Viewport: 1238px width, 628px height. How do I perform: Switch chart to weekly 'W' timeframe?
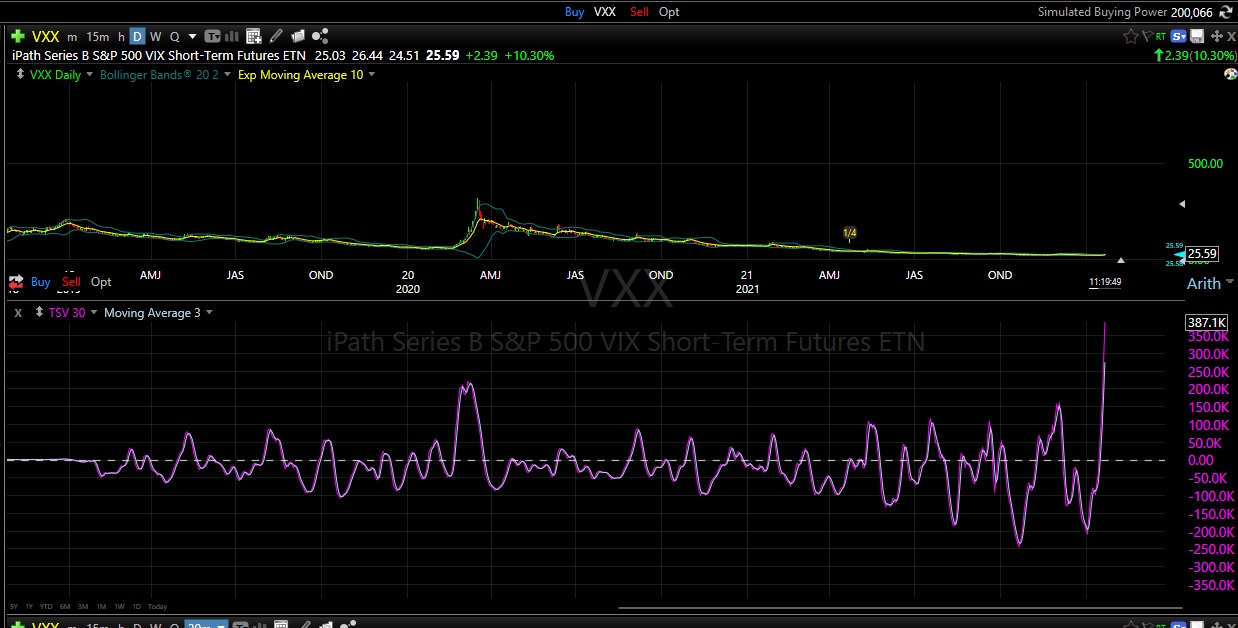point(155,37)
